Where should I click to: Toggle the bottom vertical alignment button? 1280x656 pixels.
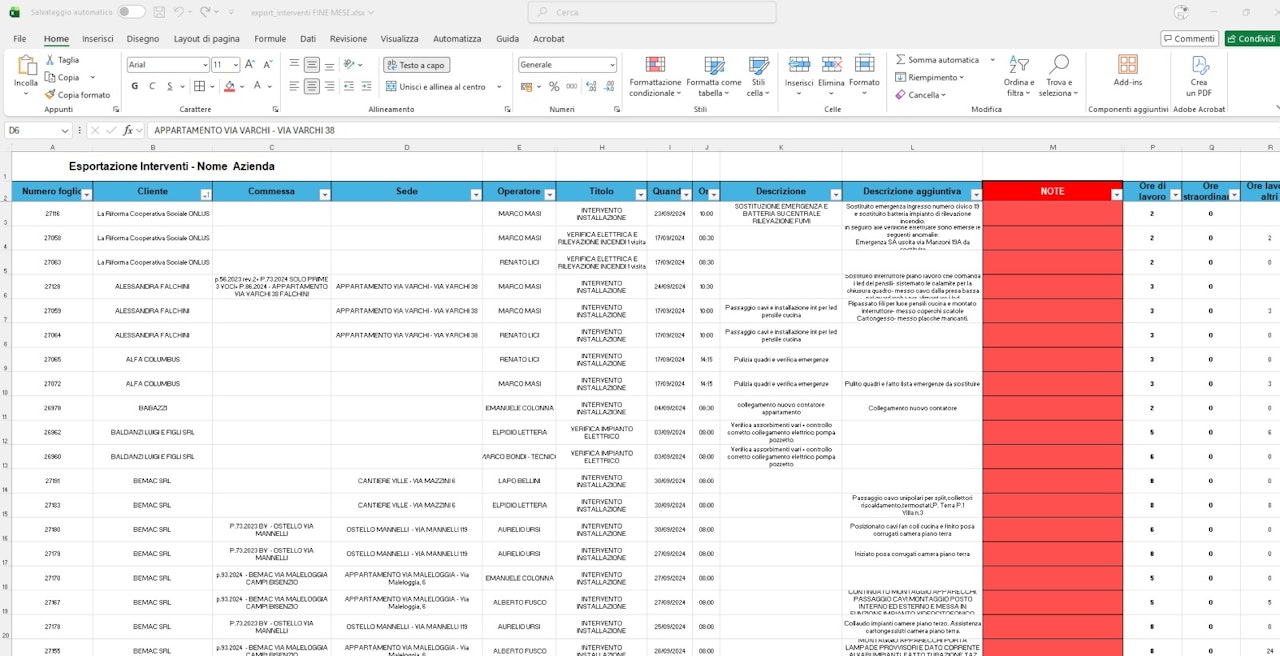tap(329, 64)
